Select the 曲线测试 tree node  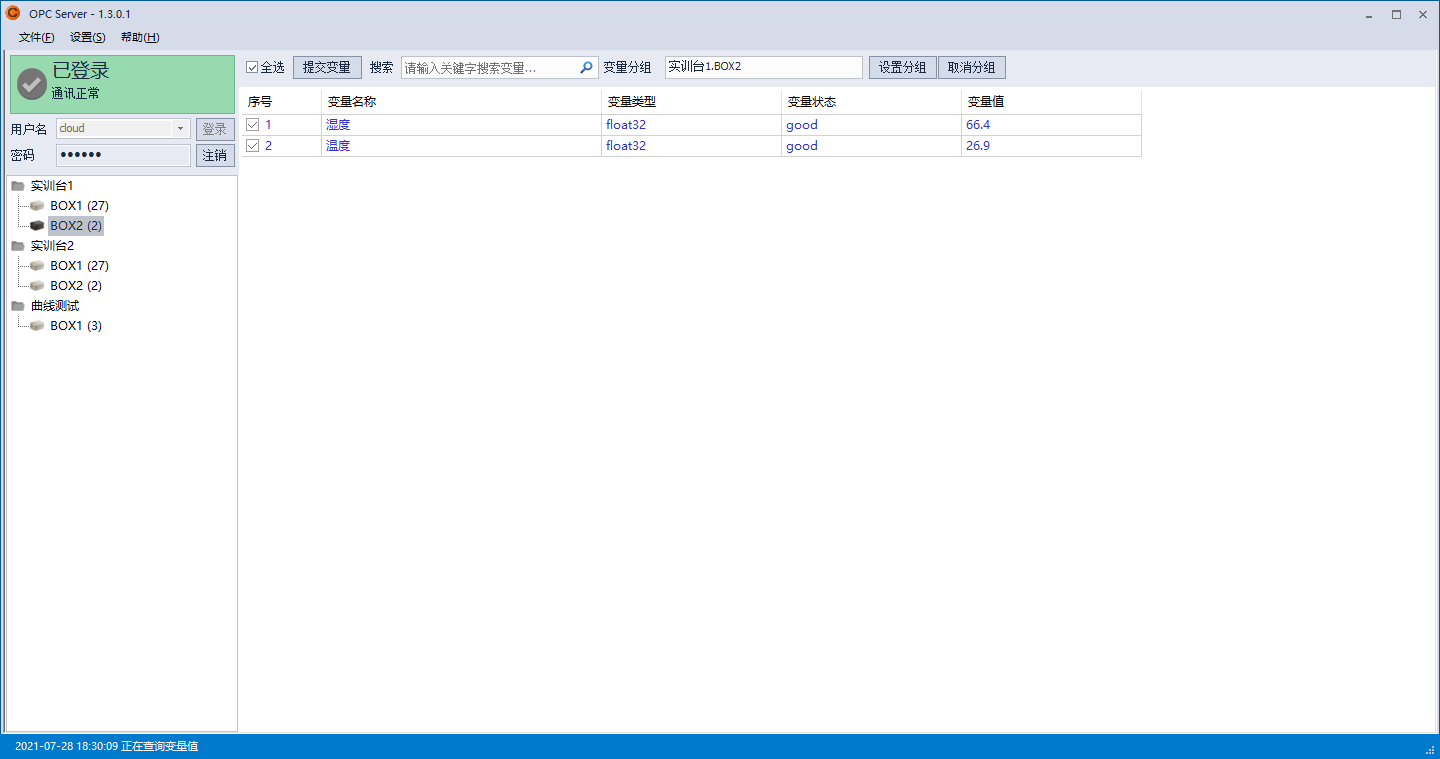[55, 306]
